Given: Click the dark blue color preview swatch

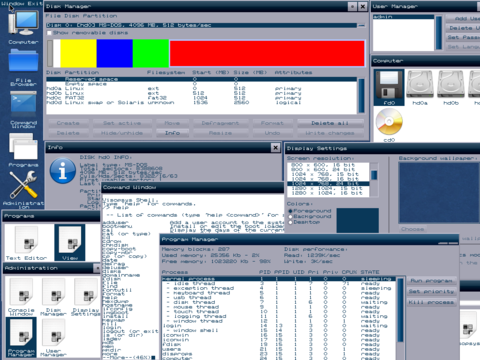Looking at the screenshot, I should tap(358, 220).
